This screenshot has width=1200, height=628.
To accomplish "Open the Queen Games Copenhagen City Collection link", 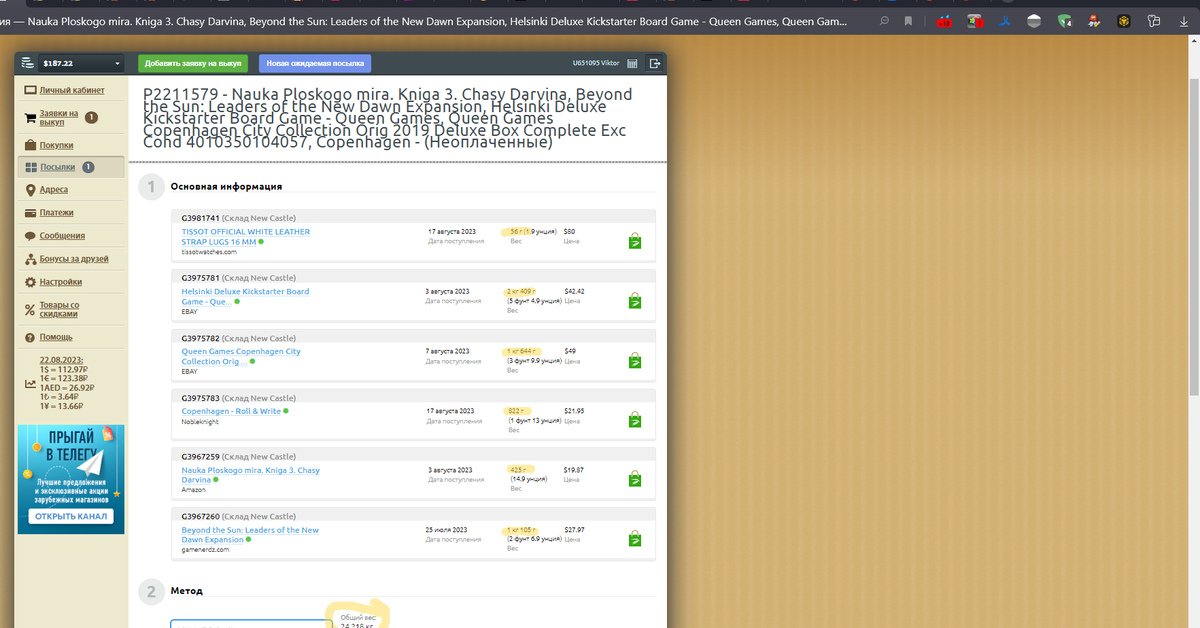I will 241,356.
